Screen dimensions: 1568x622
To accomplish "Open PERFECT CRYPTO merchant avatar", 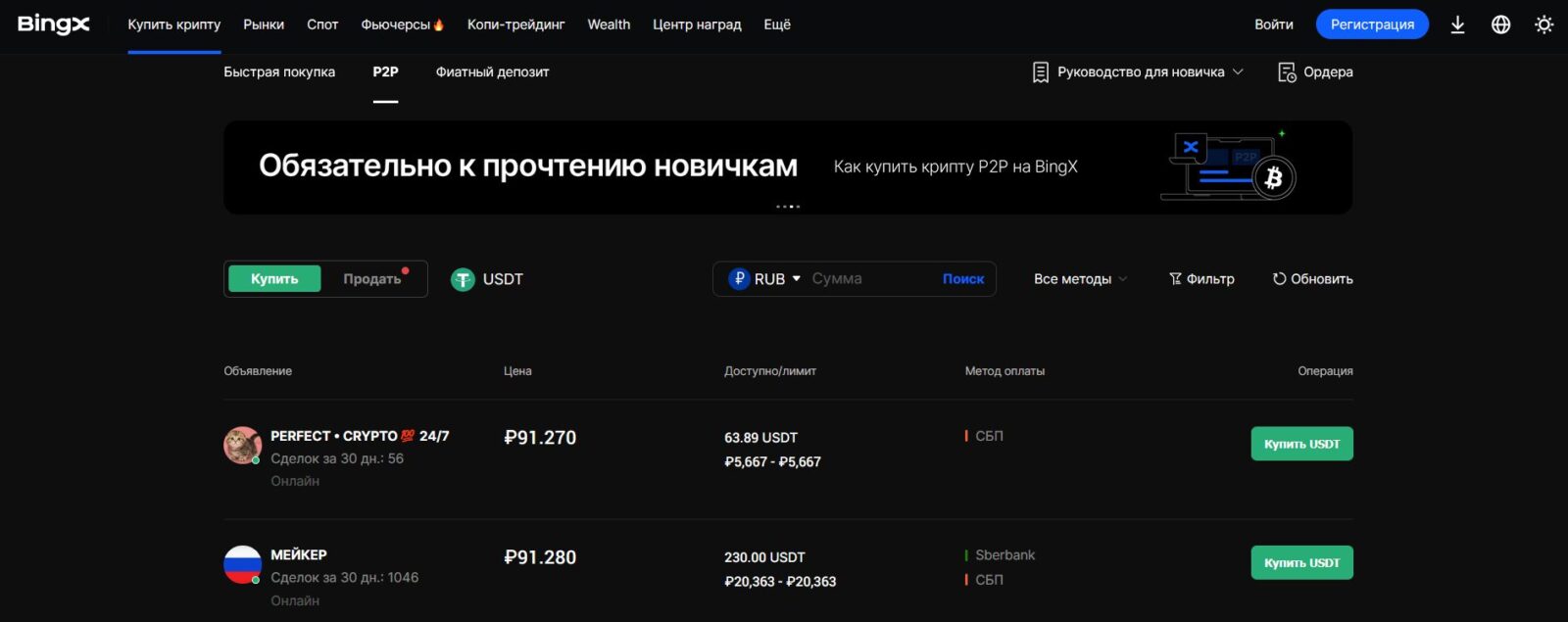I will 242,446.
